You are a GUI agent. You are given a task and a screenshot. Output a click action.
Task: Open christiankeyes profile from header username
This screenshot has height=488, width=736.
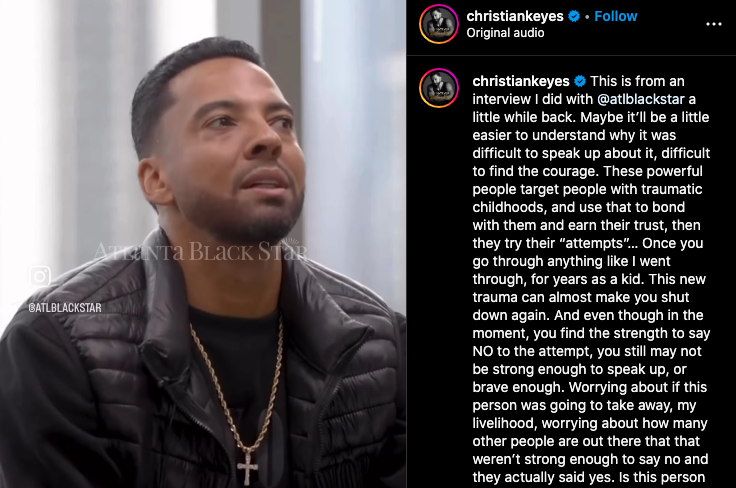[x=515, y=16]
